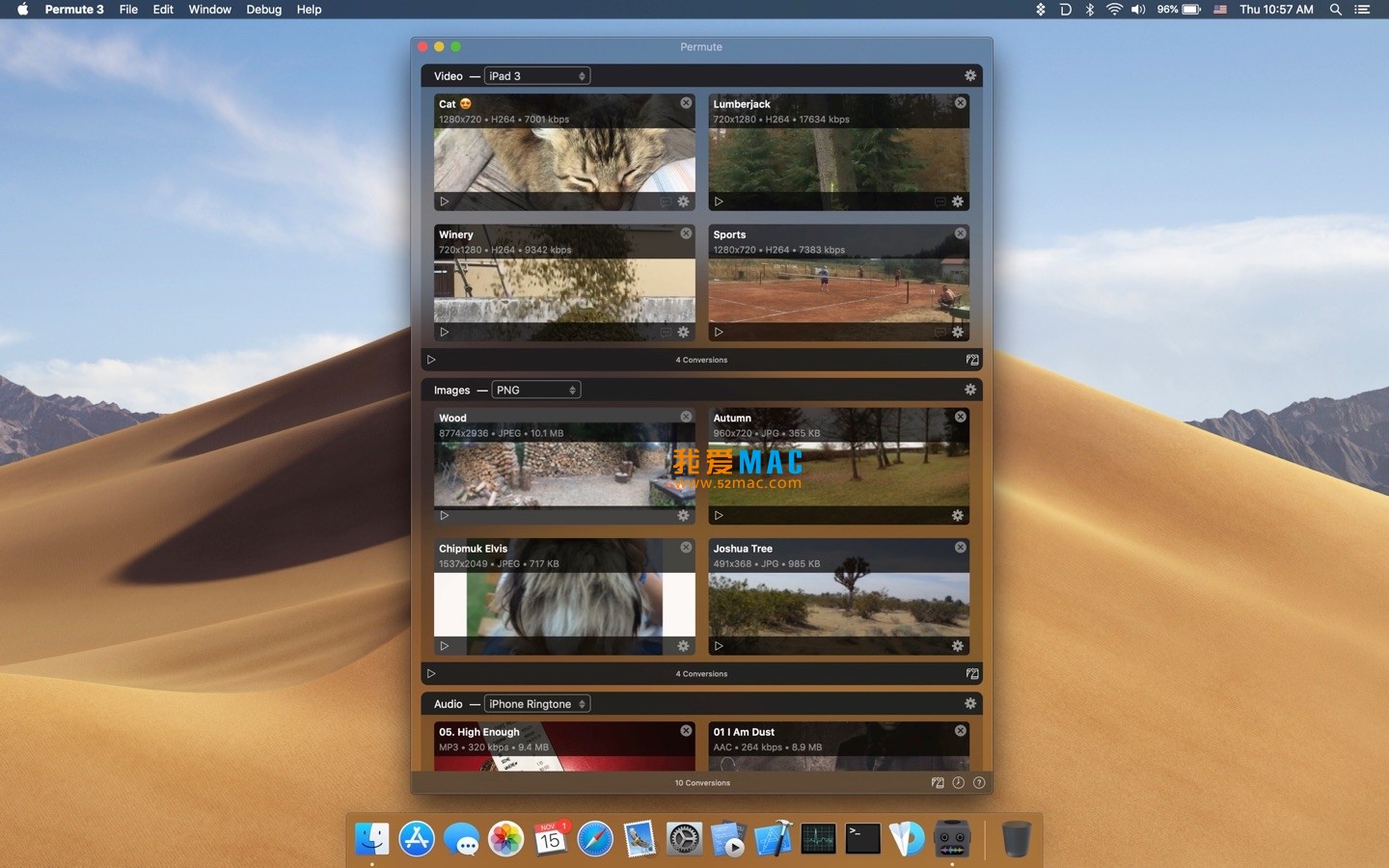
Task: Click the 4 Conversions bar under Video
Action: coord(701,360)
